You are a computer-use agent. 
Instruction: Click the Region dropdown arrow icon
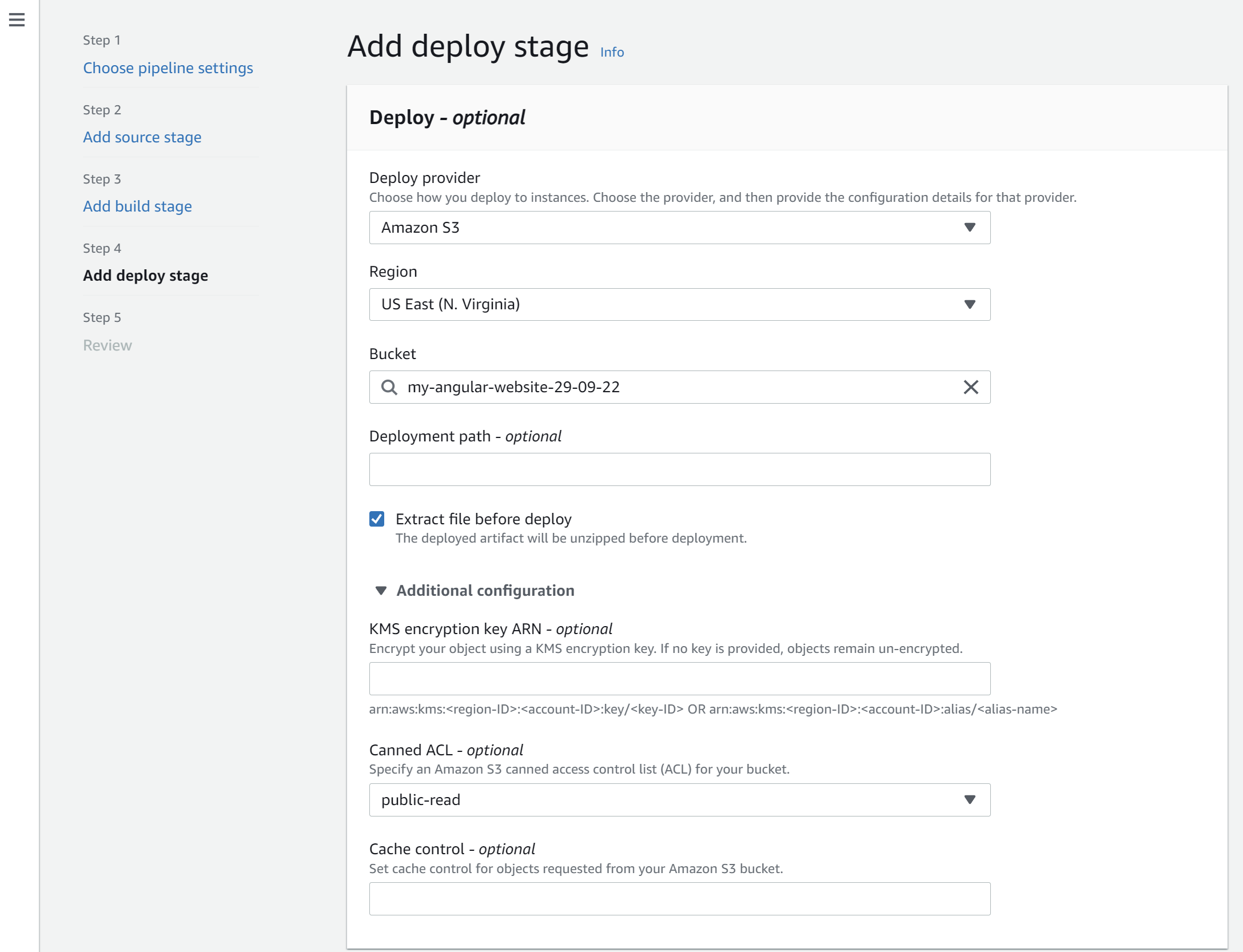coord(969,304)
